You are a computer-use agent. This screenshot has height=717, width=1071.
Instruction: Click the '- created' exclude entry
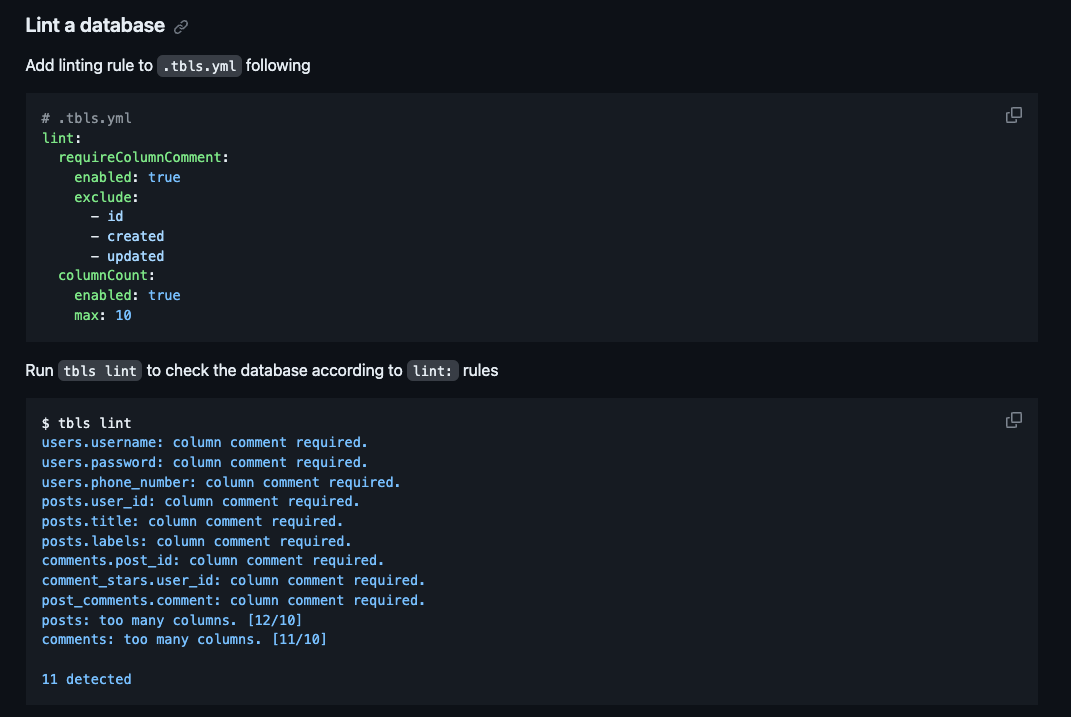click(128, 236)
